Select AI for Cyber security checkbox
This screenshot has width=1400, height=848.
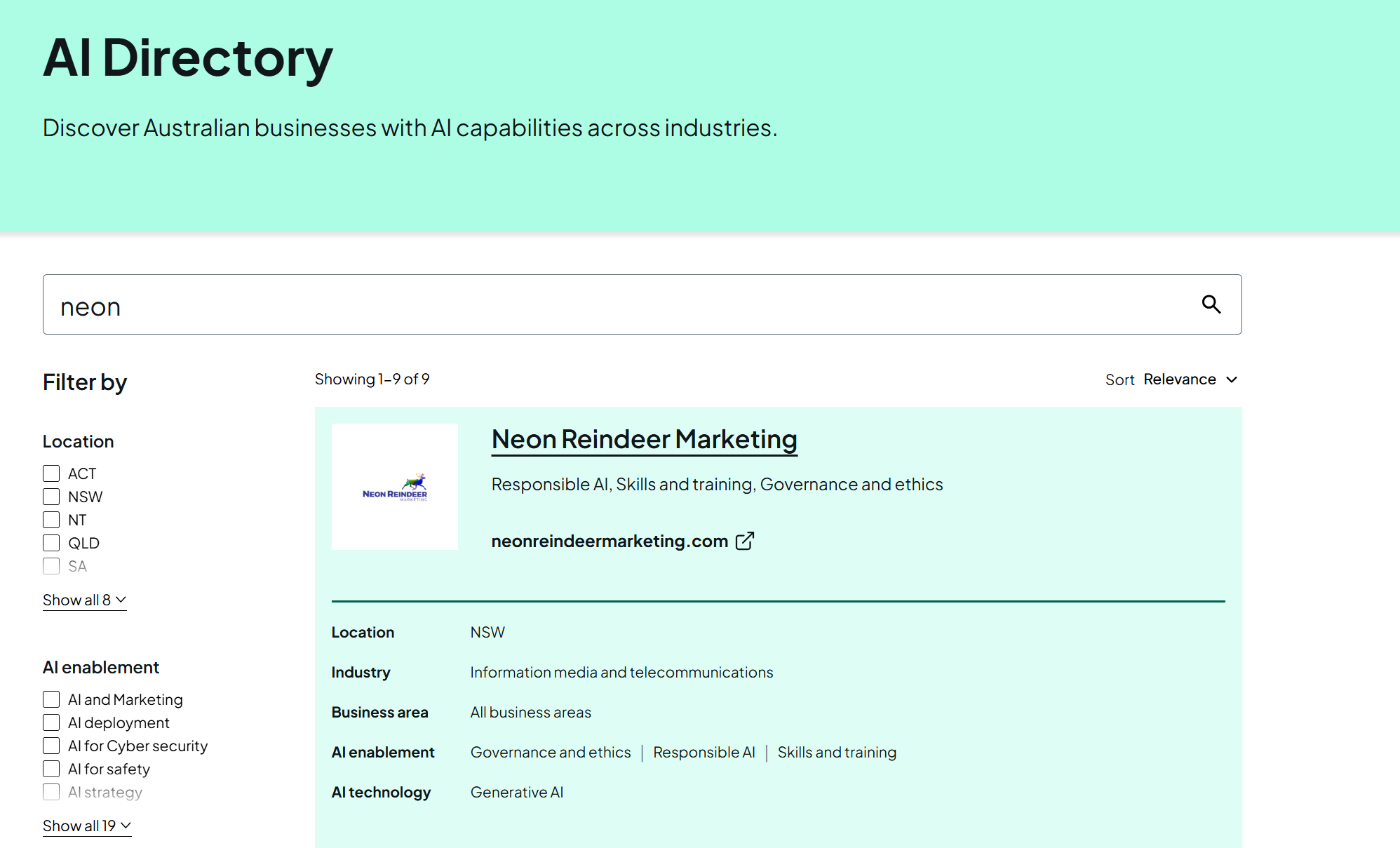51,746
